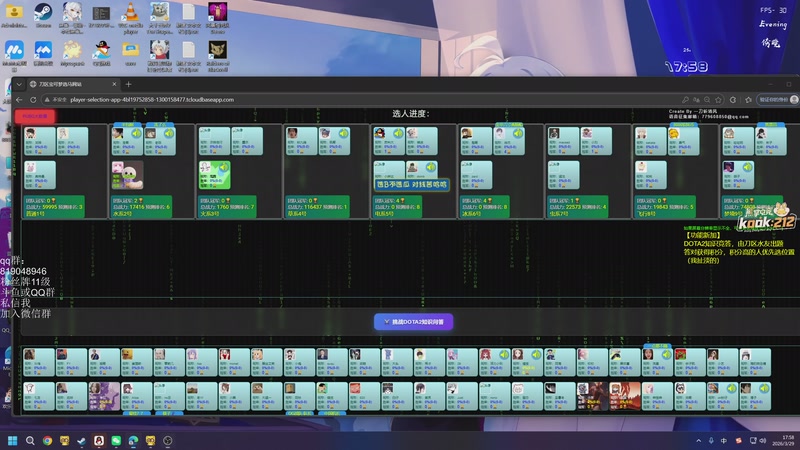Viewport: 800px width, 450px height.
Task: Open a new browser tab with plus
Action: coord(129,84)
